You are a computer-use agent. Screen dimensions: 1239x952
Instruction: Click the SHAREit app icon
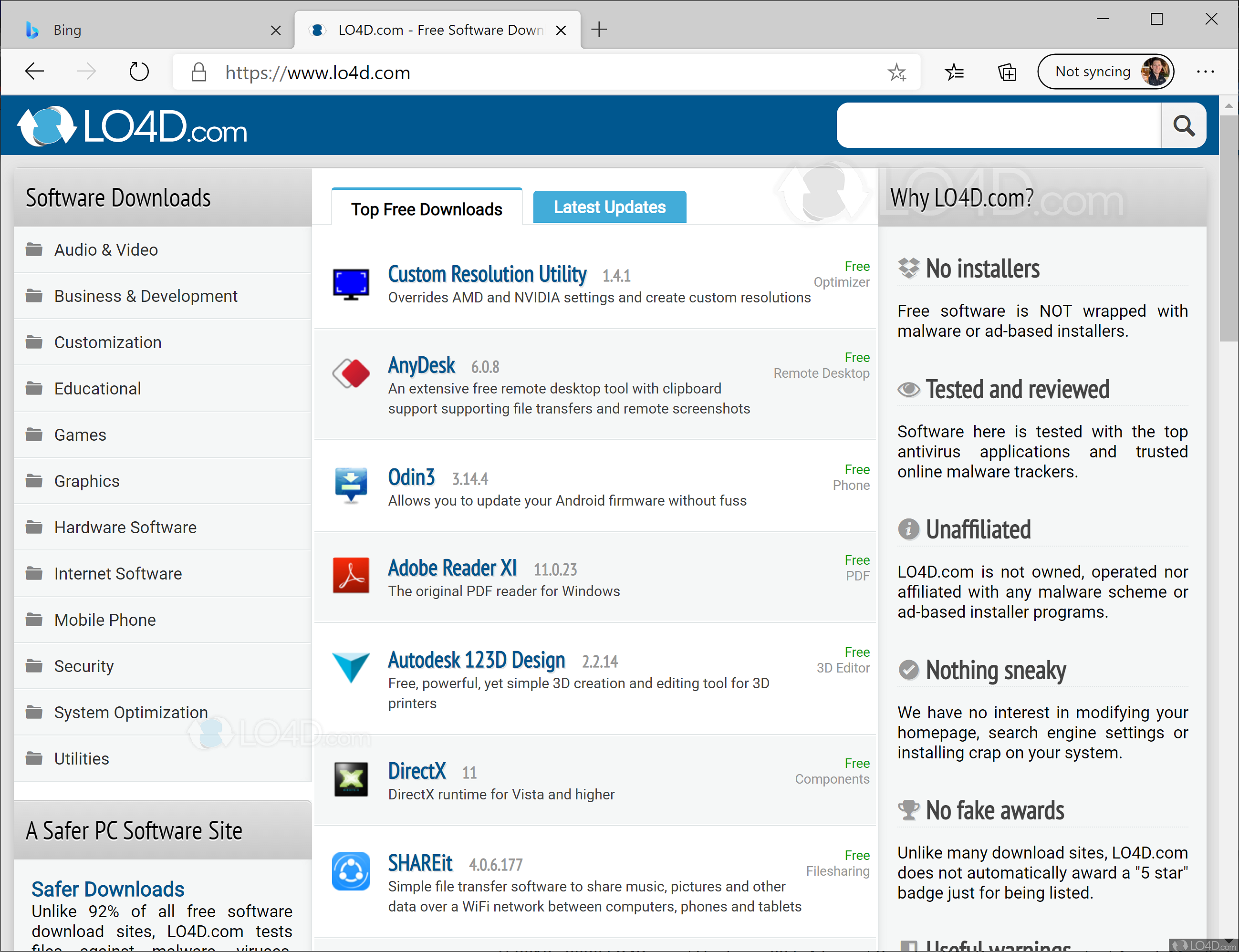(351, 871)
